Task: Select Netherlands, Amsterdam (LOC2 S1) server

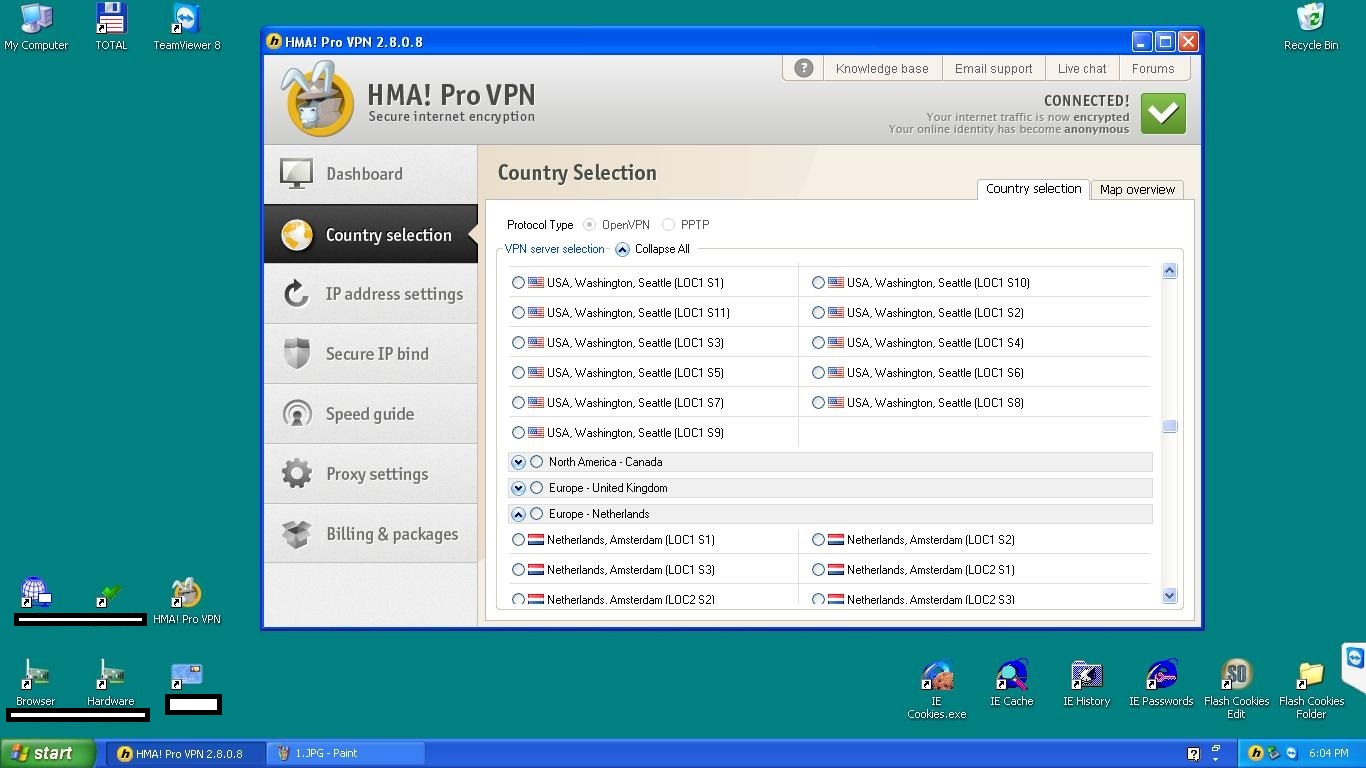Action: click(818, 570)
